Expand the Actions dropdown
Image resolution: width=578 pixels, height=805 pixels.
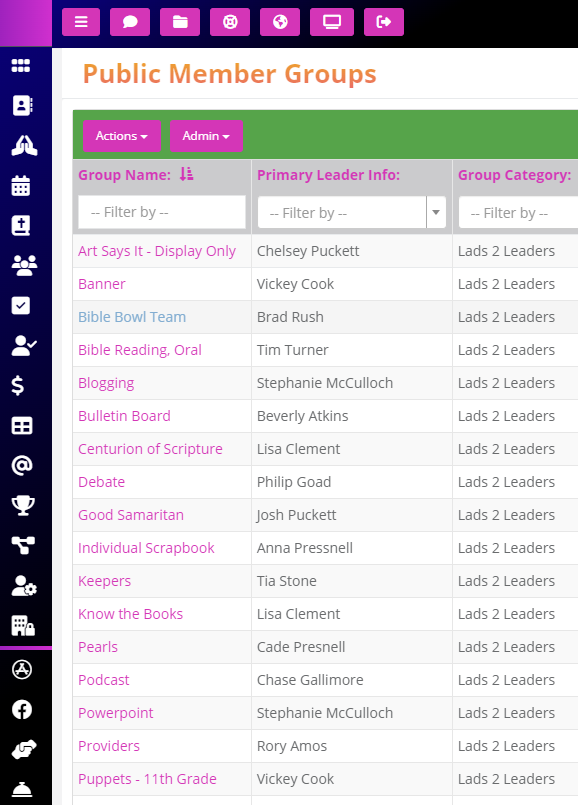pyautogui.click(x=122, y=136)
